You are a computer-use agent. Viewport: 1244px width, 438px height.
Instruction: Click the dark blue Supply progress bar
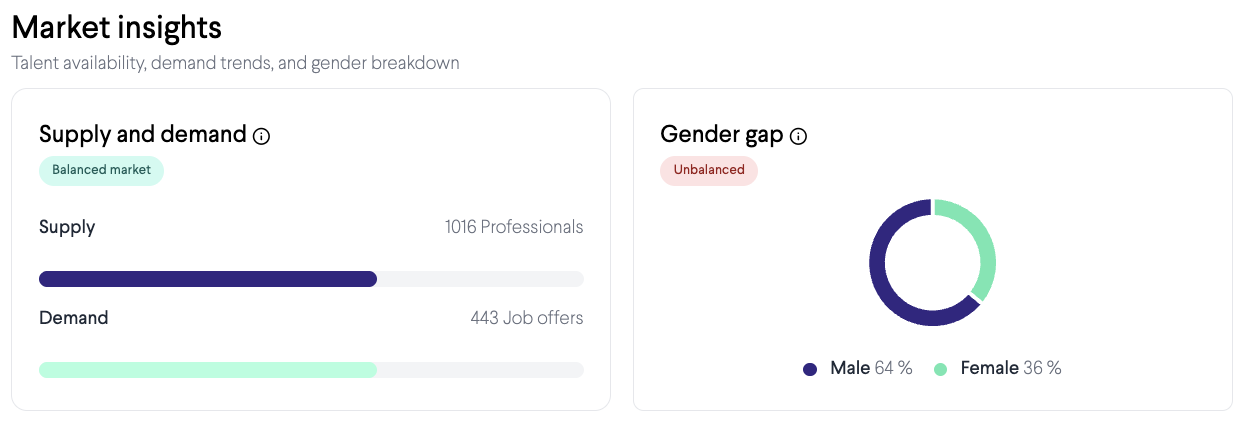pos(208,279)
